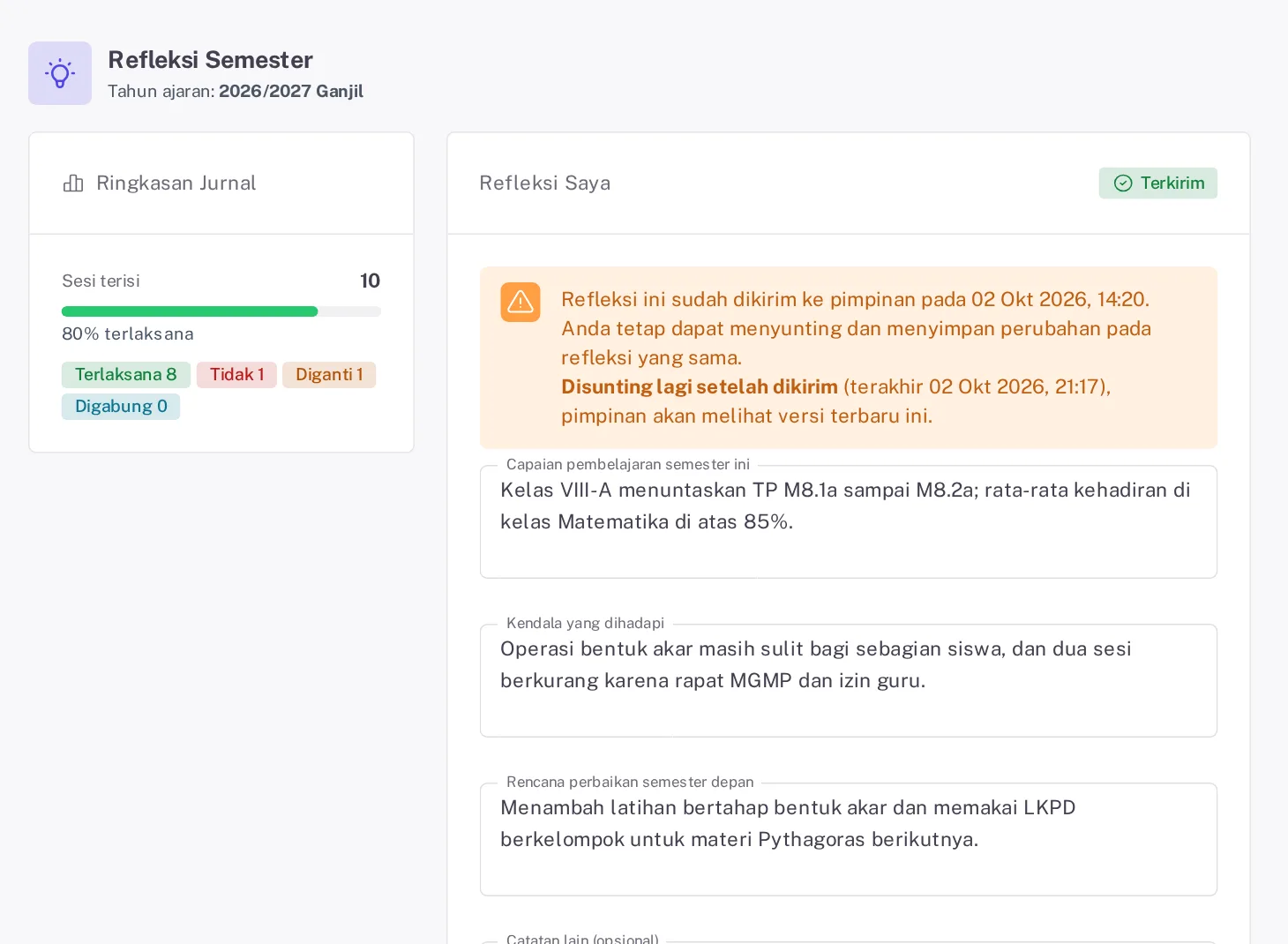Click the lightbulb Refleksi Semester icon
1288x944 pixels.
tap(60, 73)
